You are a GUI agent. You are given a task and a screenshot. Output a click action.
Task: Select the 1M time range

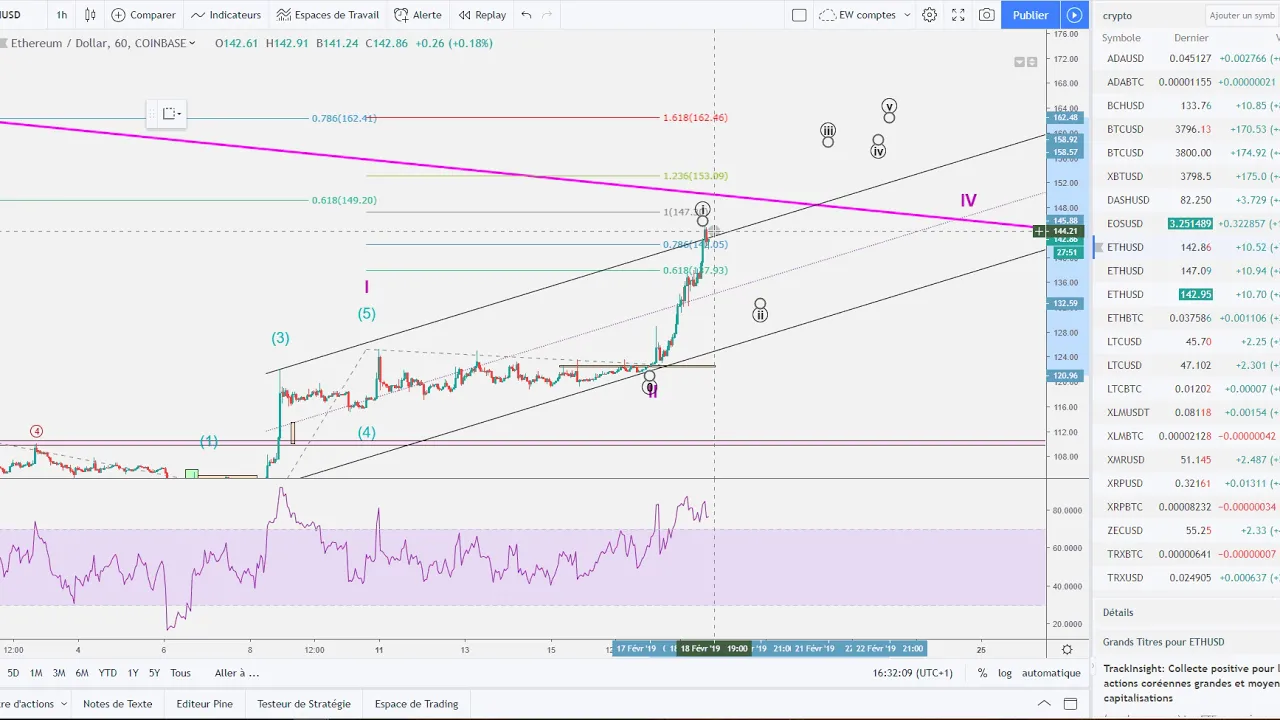point(36,673)
